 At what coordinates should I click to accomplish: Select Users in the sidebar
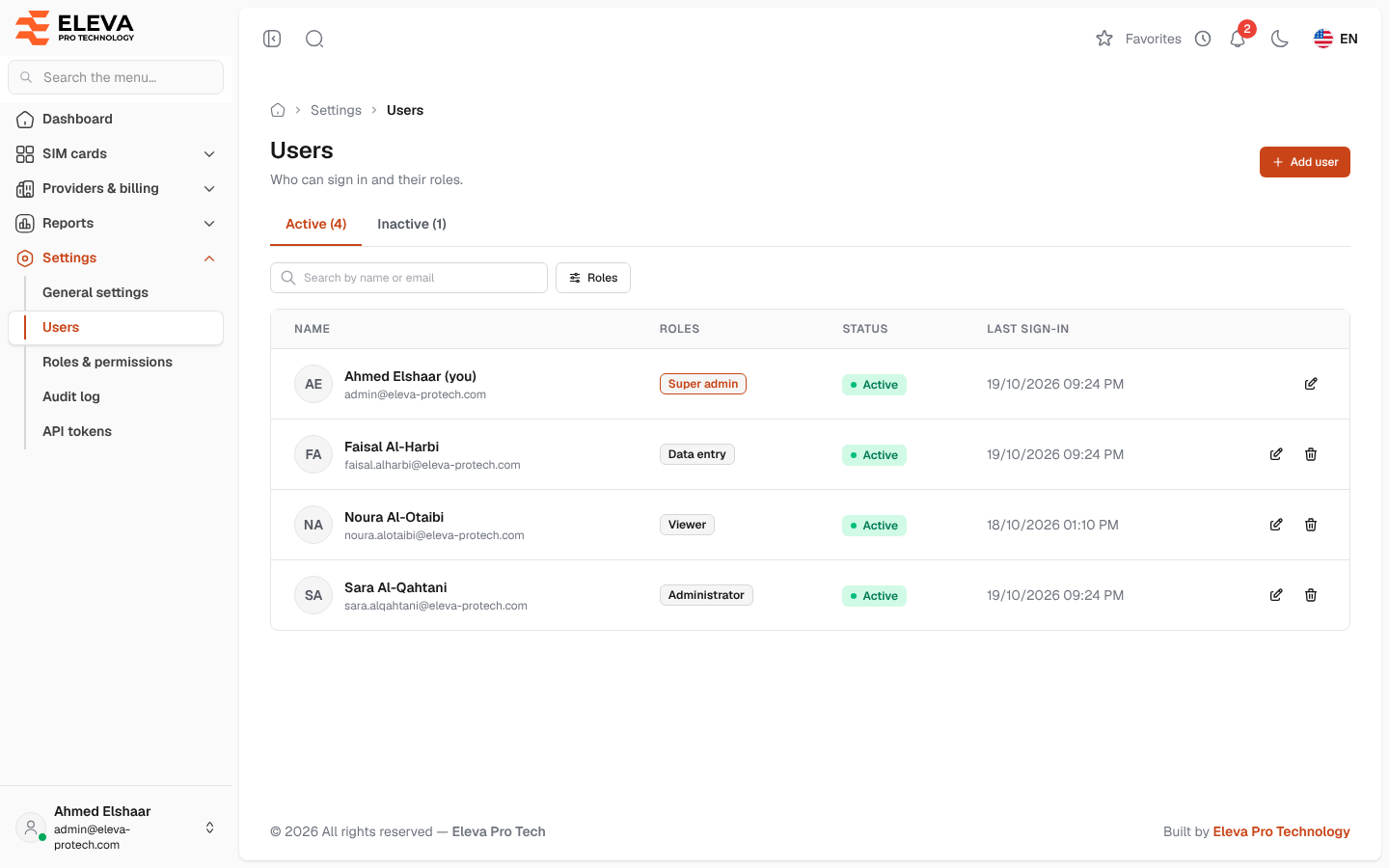coord(116,327)
